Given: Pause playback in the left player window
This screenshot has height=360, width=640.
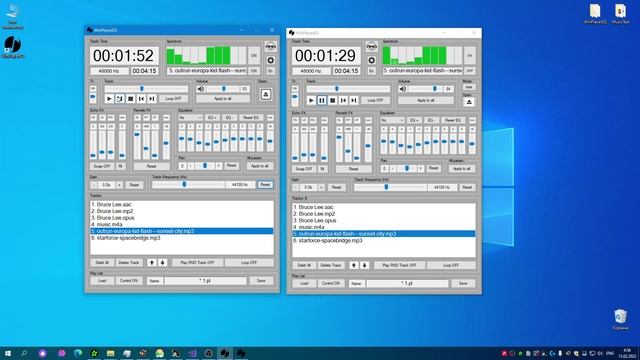Looking at the screenshot, I should [120, 99].
